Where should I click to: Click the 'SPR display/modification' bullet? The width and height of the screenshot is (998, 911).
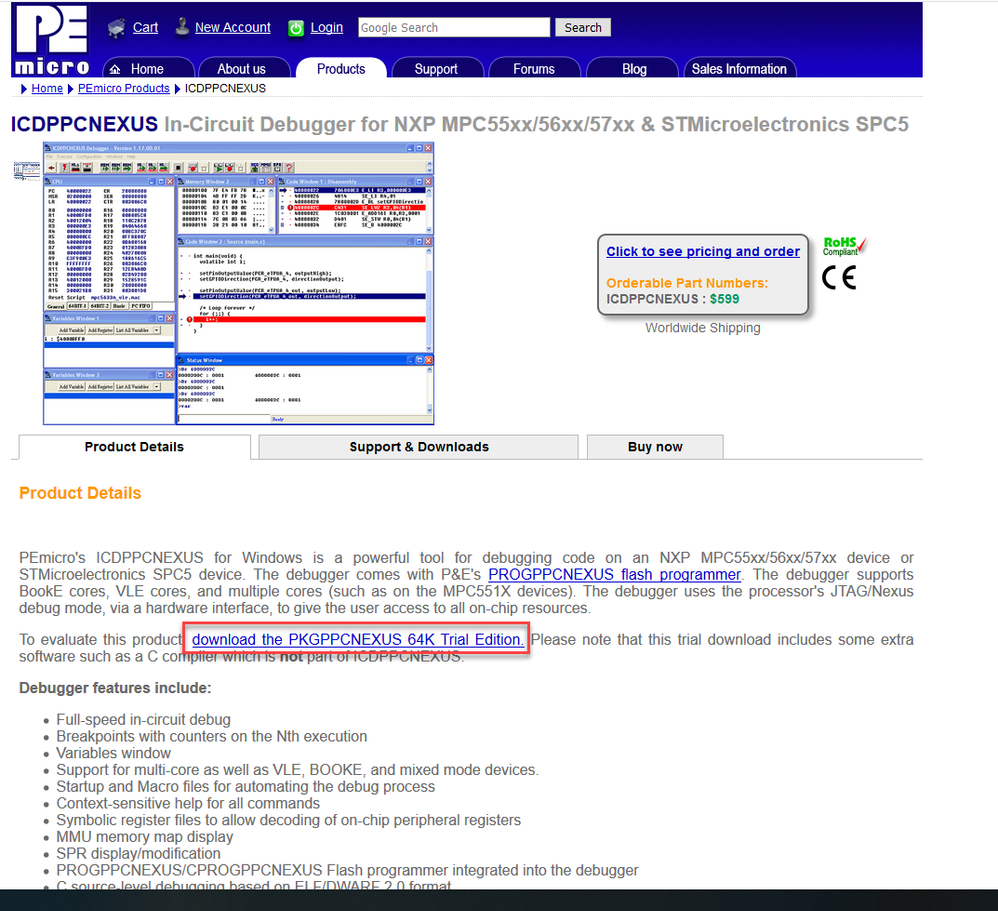[x=138, y=854]
